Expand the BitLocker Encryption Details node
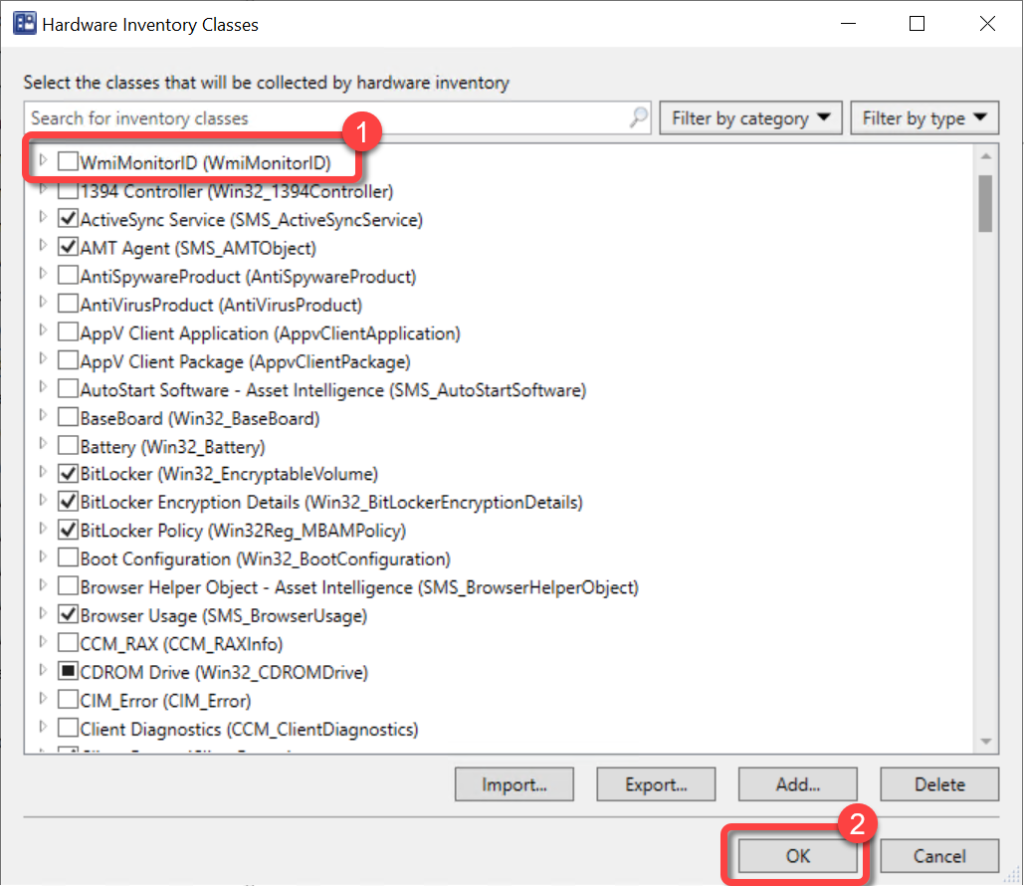The height and width of the screenshot is (886, 1024). 42,501
